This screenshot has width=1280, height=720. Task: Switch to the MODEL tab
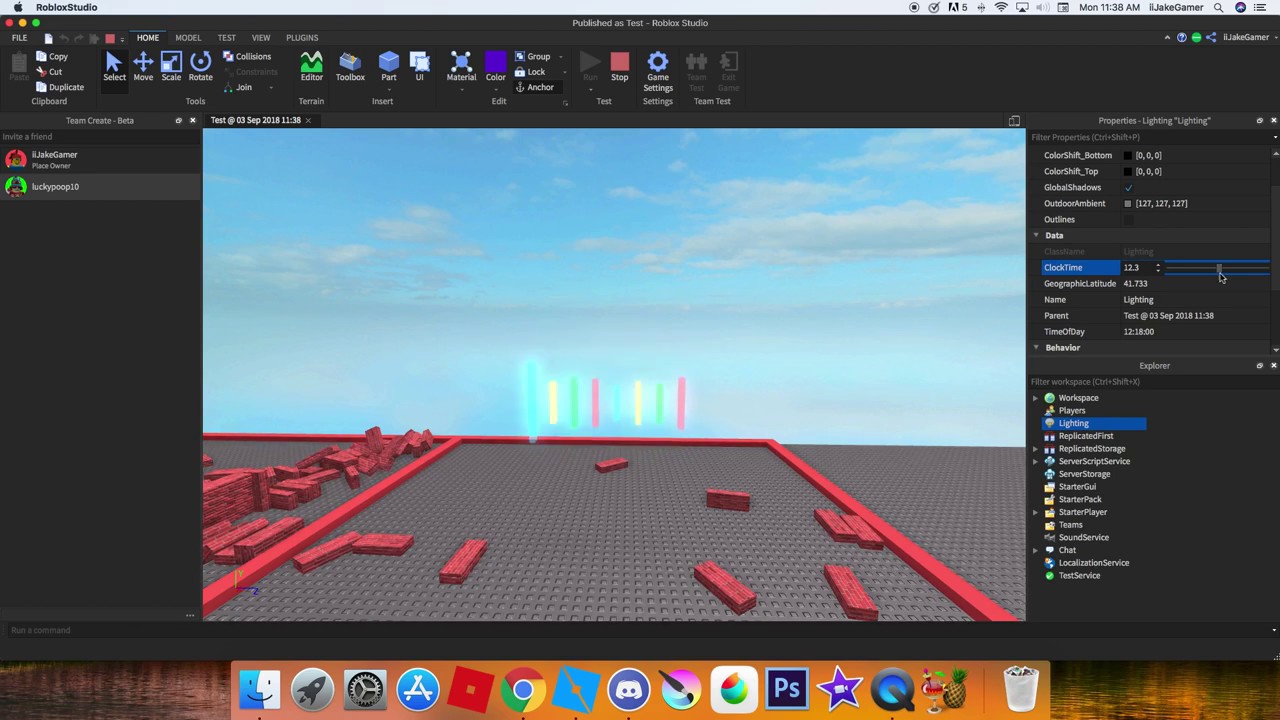coord(188,38)
